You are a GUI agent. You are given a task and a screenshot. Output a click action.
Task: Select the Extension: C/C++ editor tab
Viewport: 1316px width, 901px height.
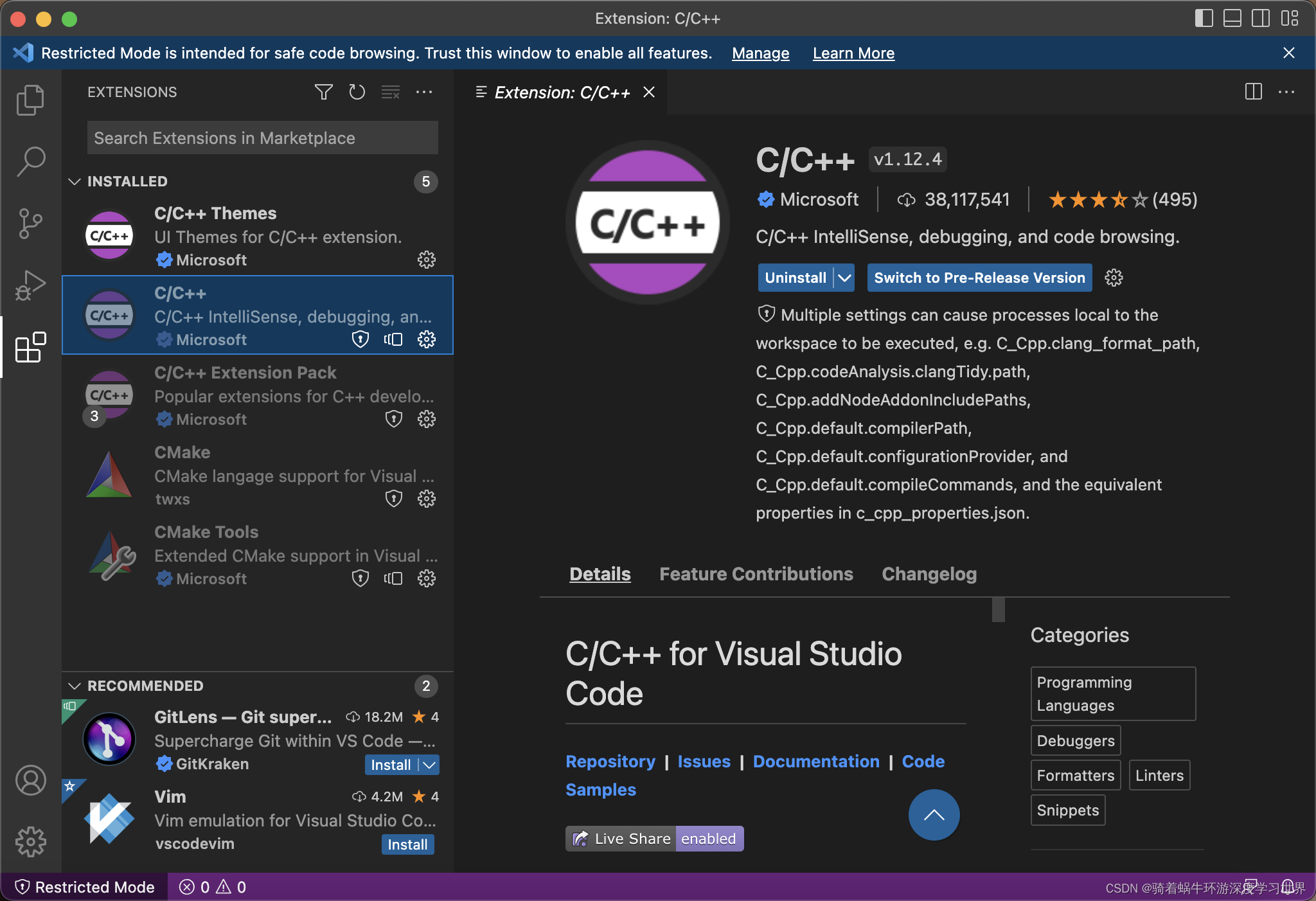tap(561, 93)
